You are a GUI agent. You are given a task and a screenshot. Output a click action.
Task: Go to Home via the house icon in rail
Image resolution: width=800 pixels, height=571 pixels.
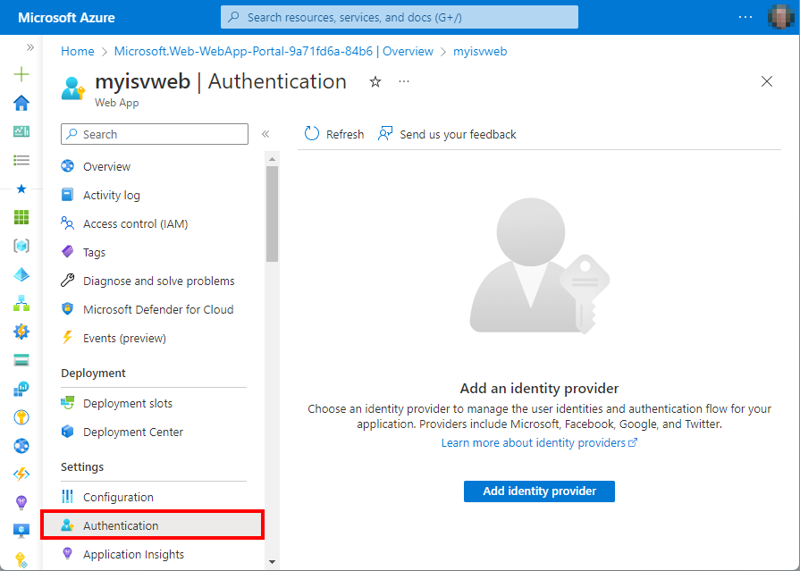click(x=21, y=103)
